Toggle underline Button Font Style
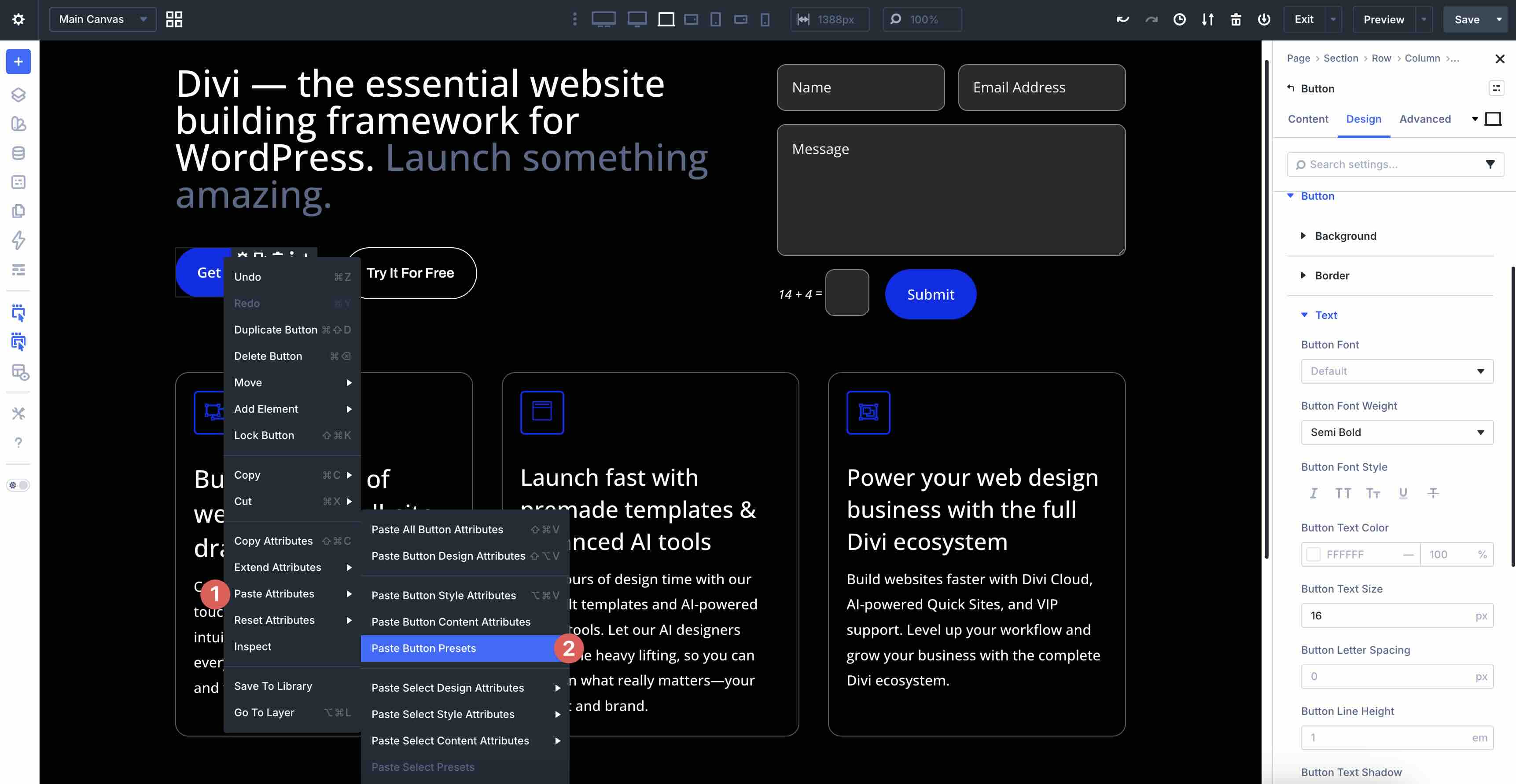1516x784 pixels. pos(1403,493)
